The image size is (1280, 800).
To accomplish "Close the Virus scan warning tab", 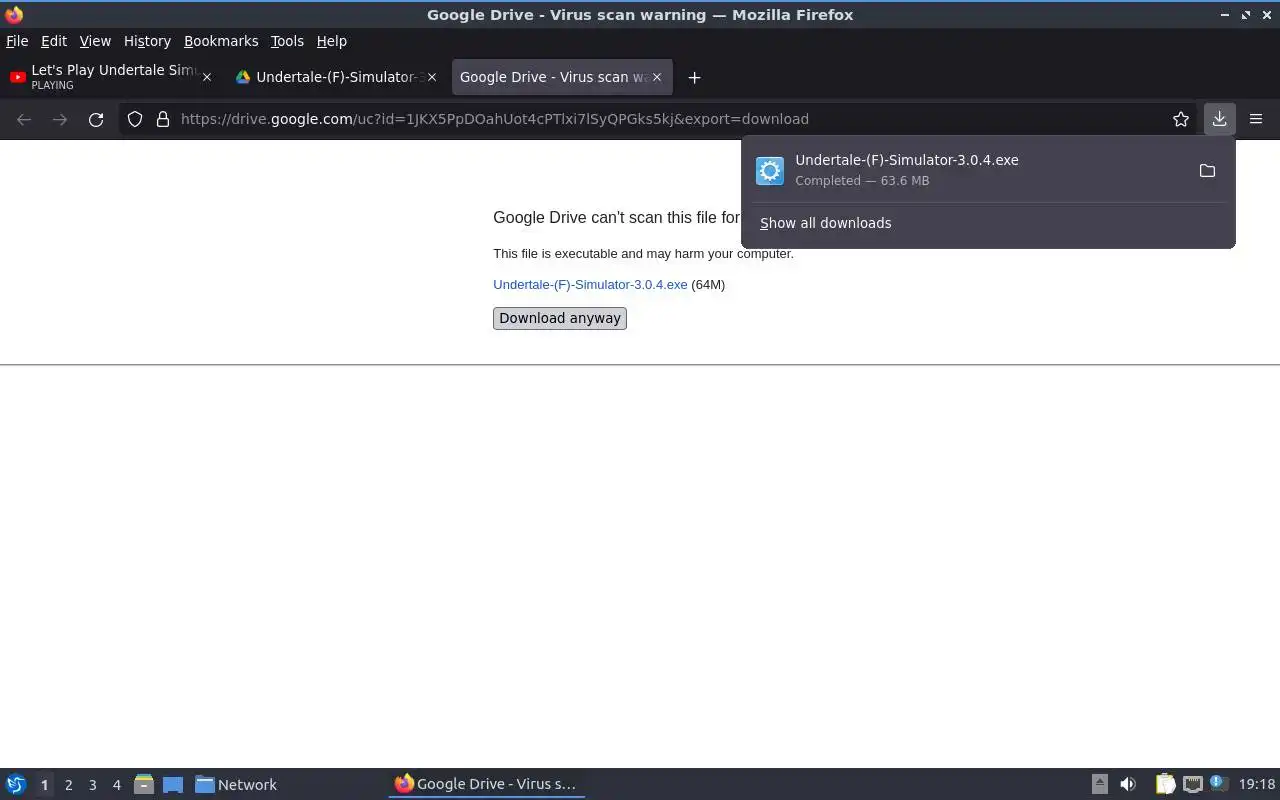I will tap(657, 77).
